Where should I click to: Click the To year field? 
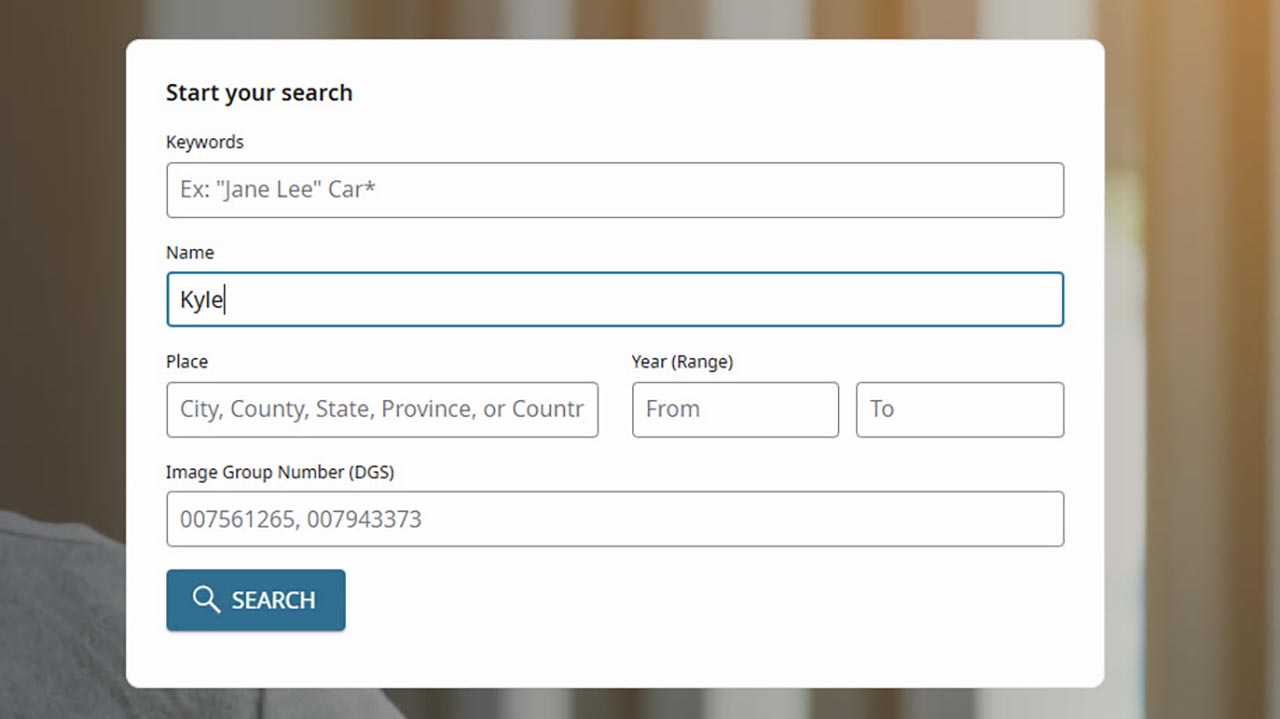[959, 410]
